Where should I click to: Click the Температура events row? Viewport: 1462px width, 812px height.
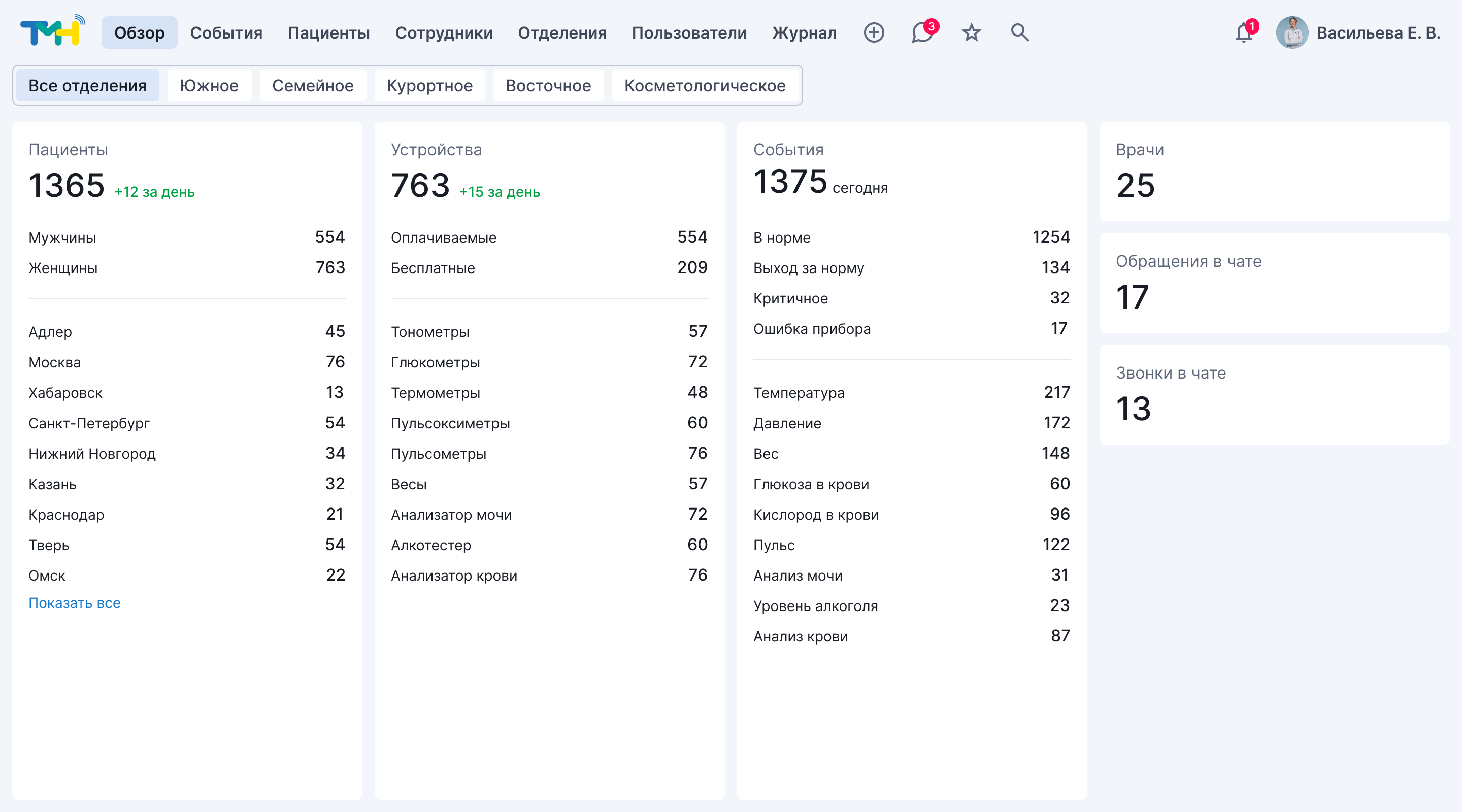[x=912, y=393]
